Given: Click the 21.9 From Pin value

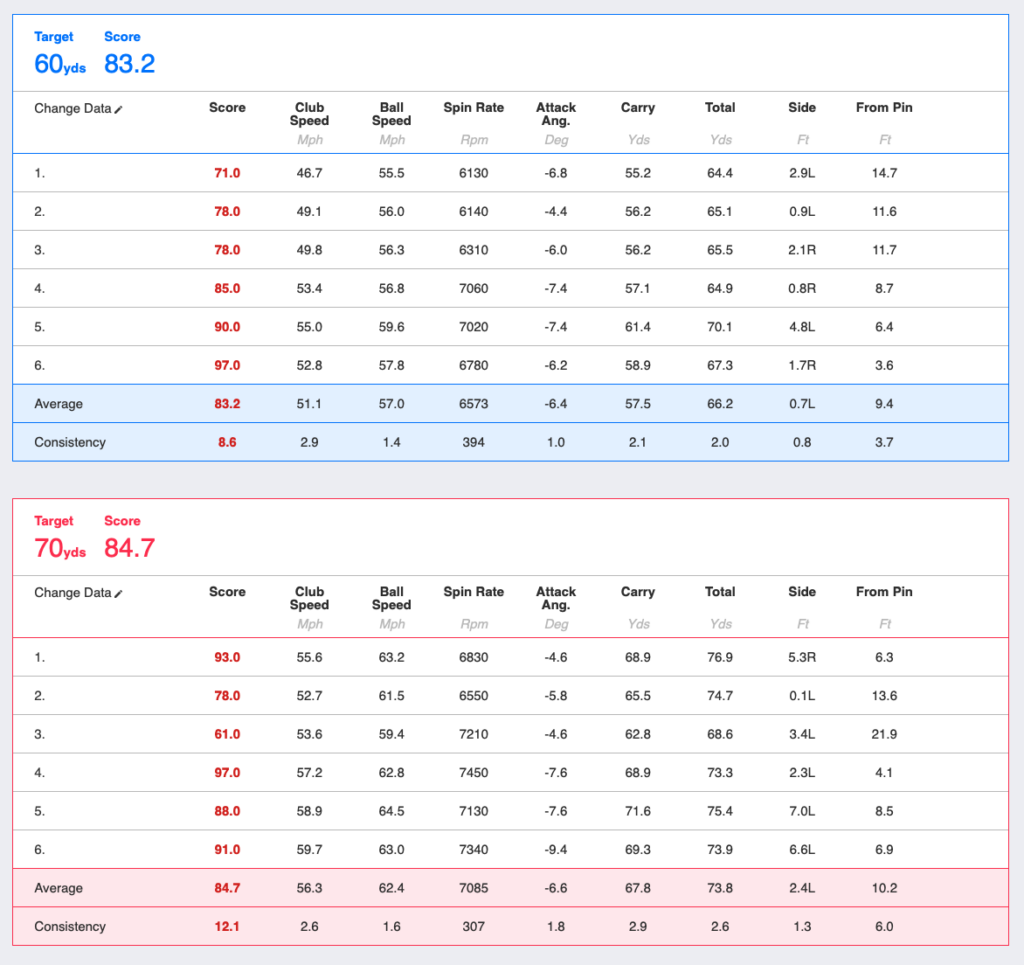Looking at the screenshot, I should click(x=884, y=734).
